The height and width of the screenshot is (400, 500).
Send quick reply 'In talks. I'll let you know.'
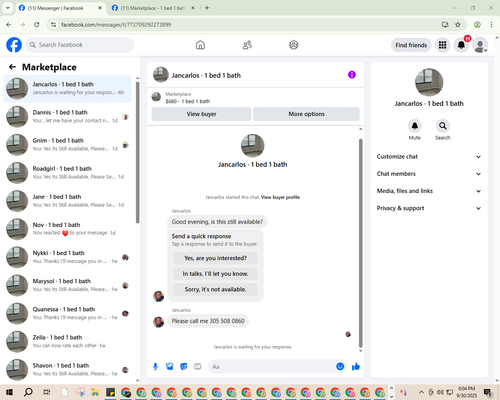(x=215, y=274)
